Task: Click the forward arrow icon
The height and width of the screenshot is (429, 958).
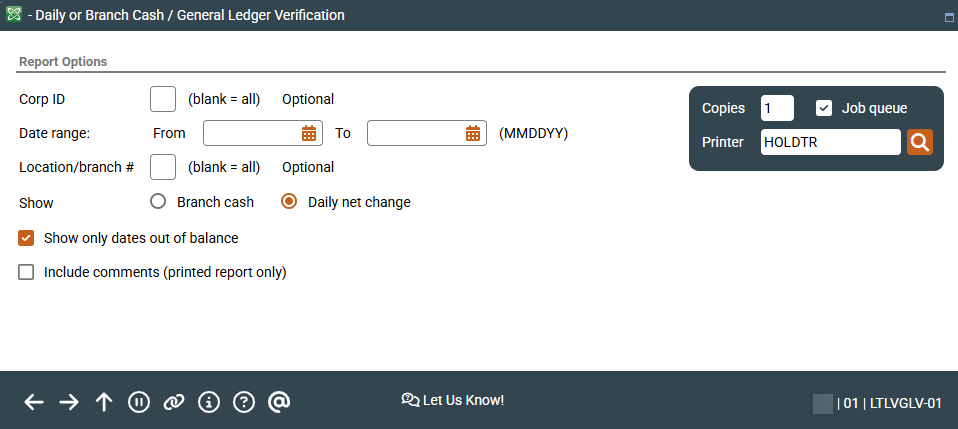Action: pos(69,402)
